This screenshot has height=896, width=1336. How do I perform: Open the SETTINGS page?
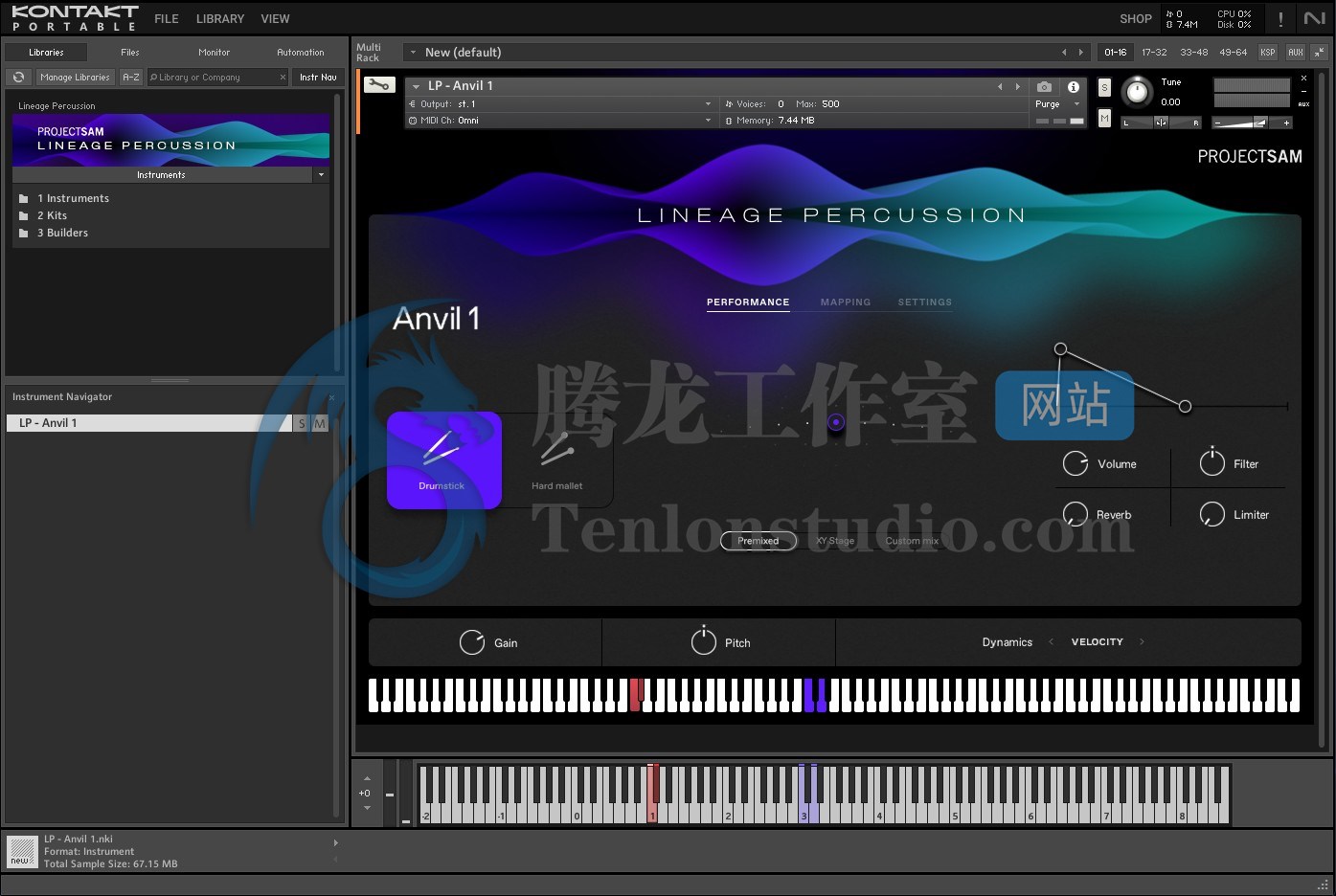(x=925, y=302)
